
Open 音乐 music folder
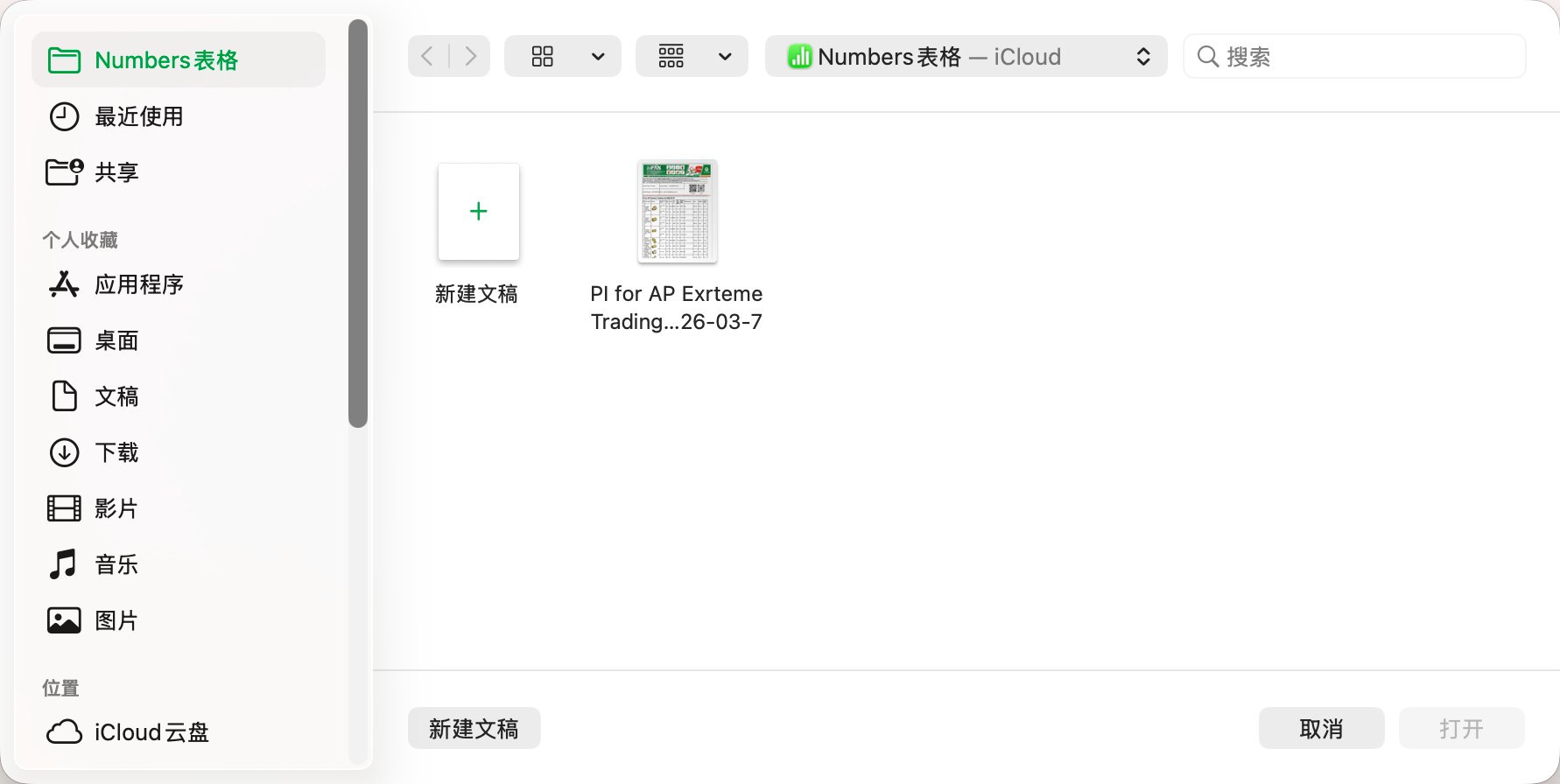pos(116,564)
